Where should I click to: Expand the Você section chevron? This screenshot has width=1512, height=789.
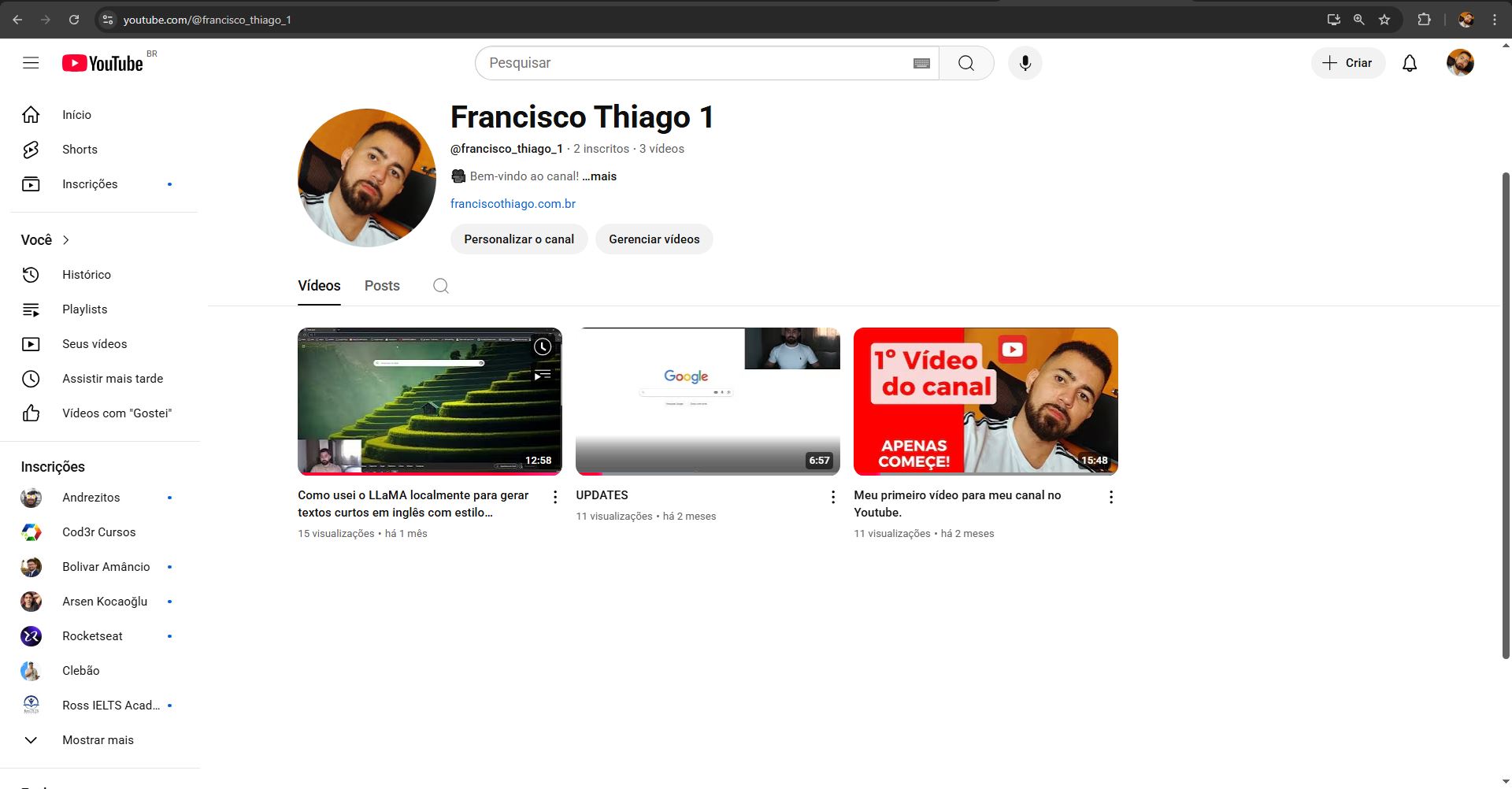(66, 239)
